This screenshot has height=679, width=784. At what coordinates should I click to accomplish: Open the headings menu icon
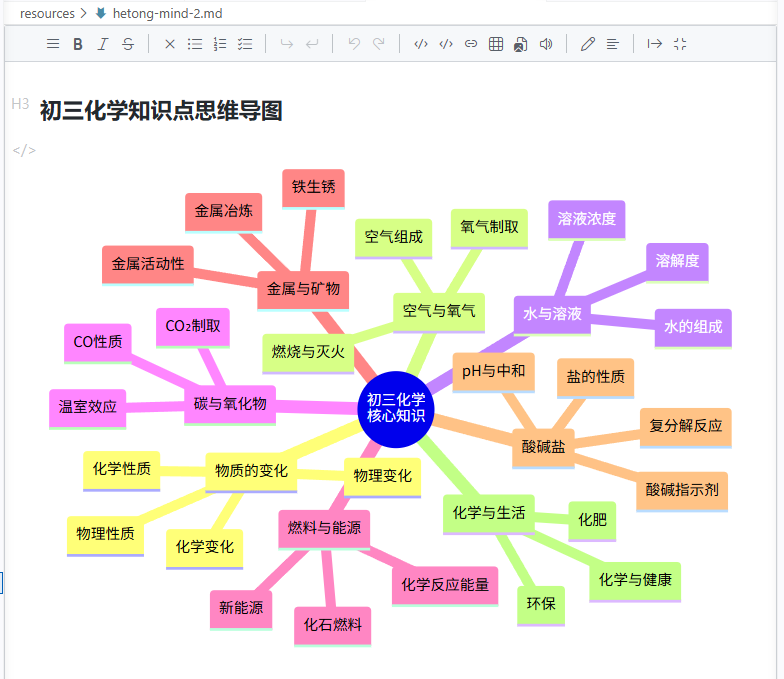click(52, 44)
